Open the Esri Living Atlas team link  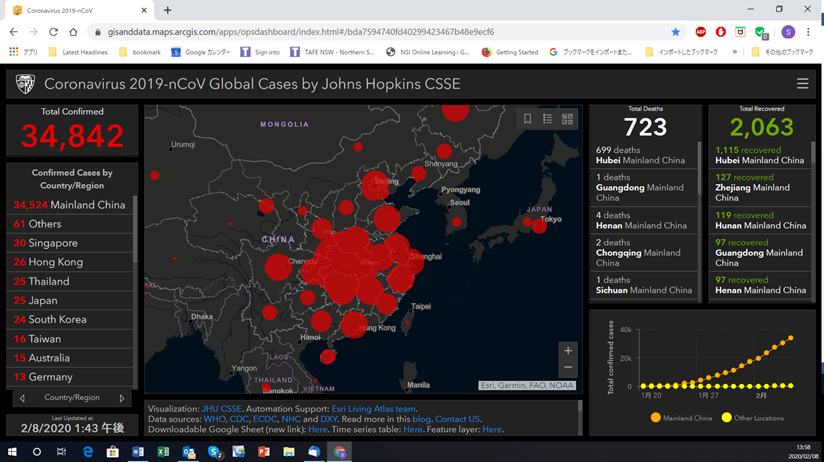pos(373,408)
